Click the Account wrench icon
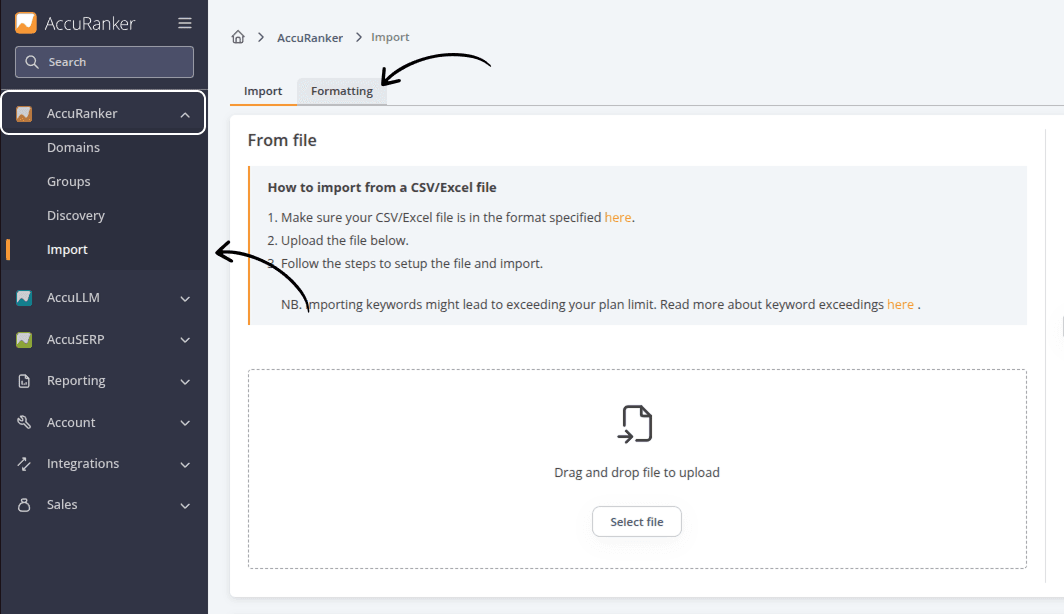The width and height of the screenshot is (1064, 614). (x=24, y=422)
